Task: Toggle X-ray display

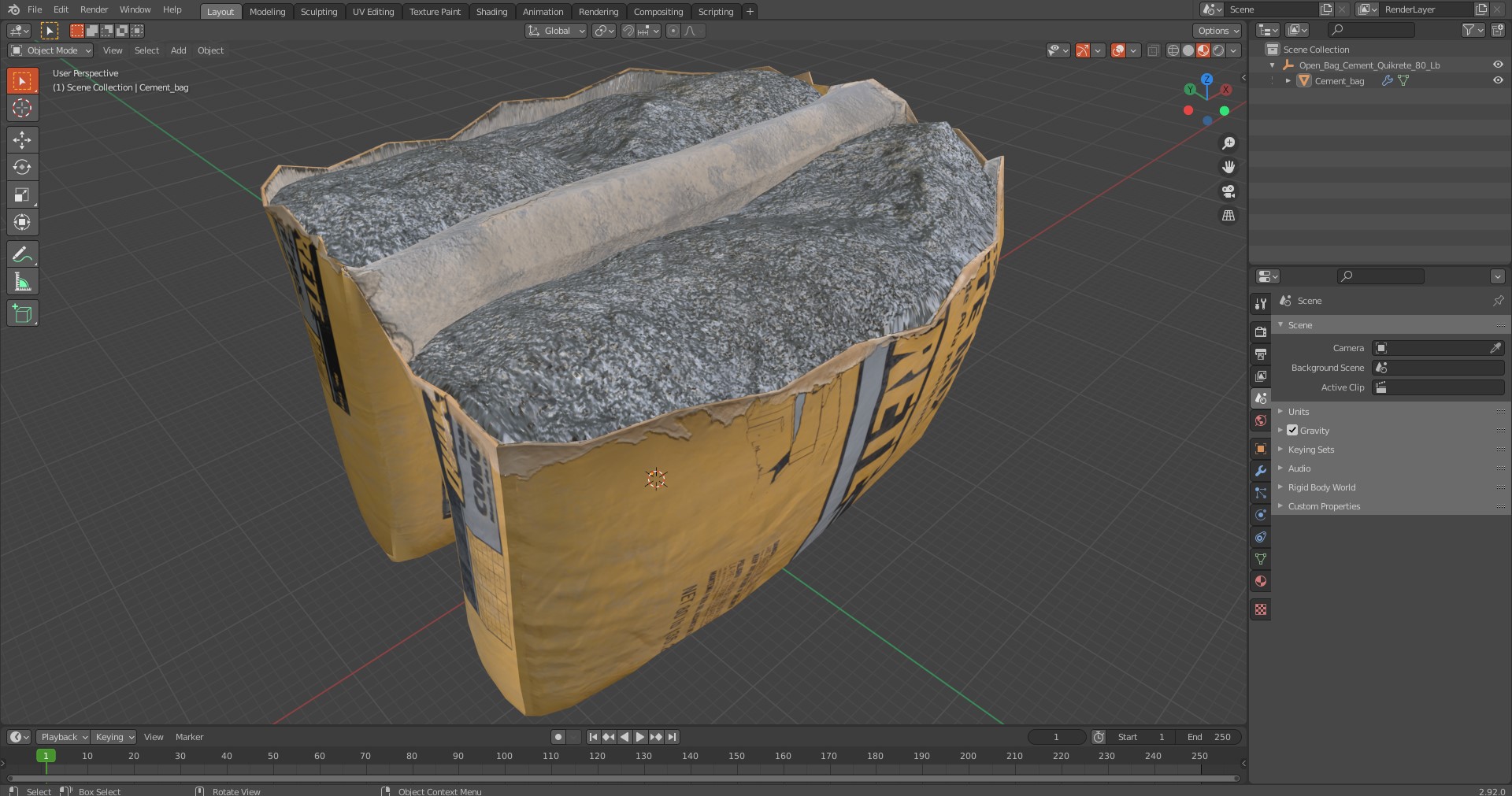Action: click(1153, 50)
